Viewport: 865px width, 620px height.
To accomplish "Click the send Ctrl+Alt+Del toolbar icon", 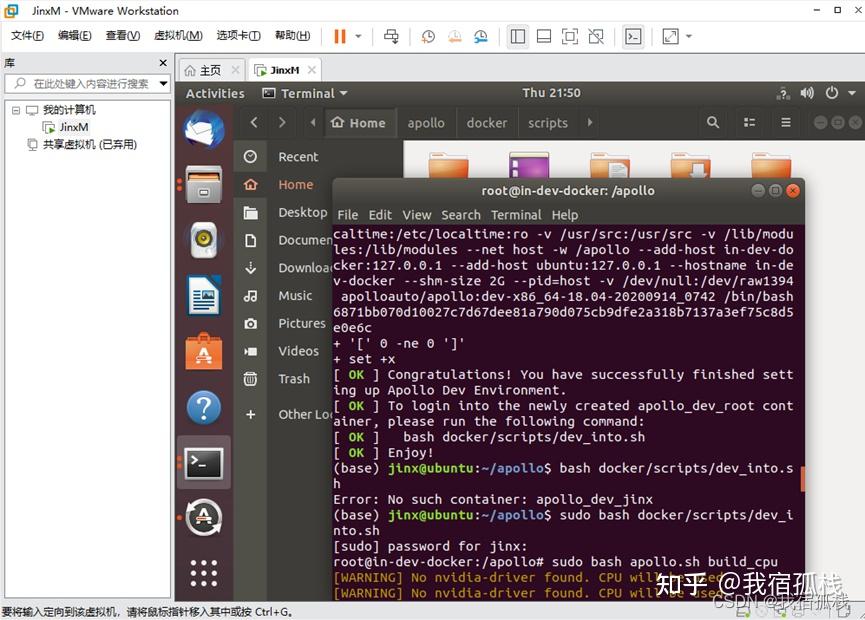I will (x=391, y=36).
